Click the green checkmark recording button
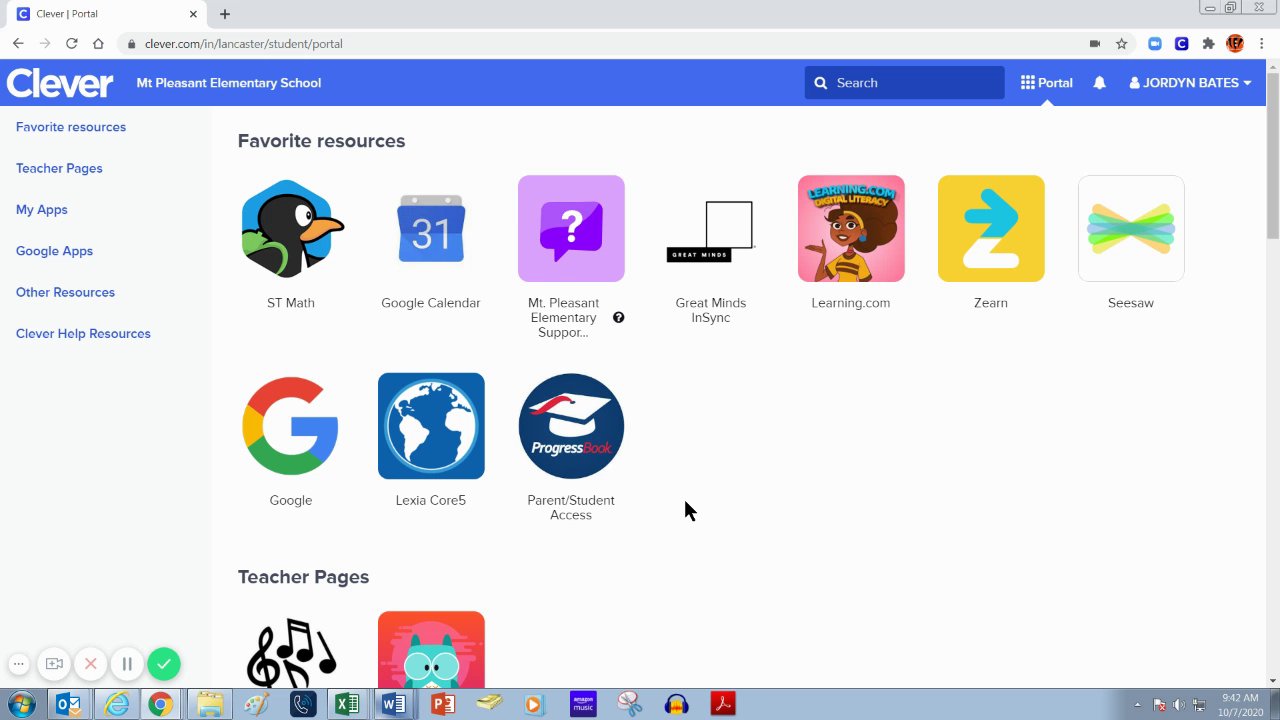Screen dimensions: 1280x720 (164, 664)
